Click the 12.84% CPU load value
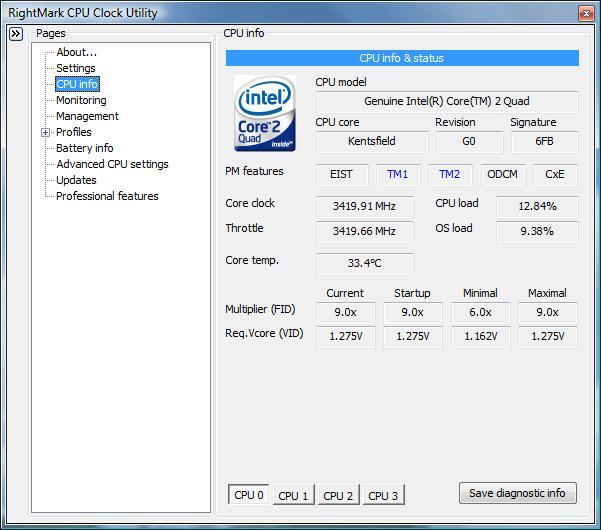The height and width of the screenshot is (530, 601). (x=537, y=207)
